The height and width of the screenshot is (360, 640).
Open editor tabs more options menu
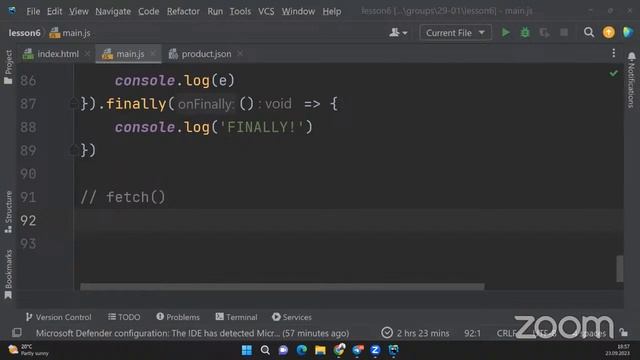click(x=613, y=53)
